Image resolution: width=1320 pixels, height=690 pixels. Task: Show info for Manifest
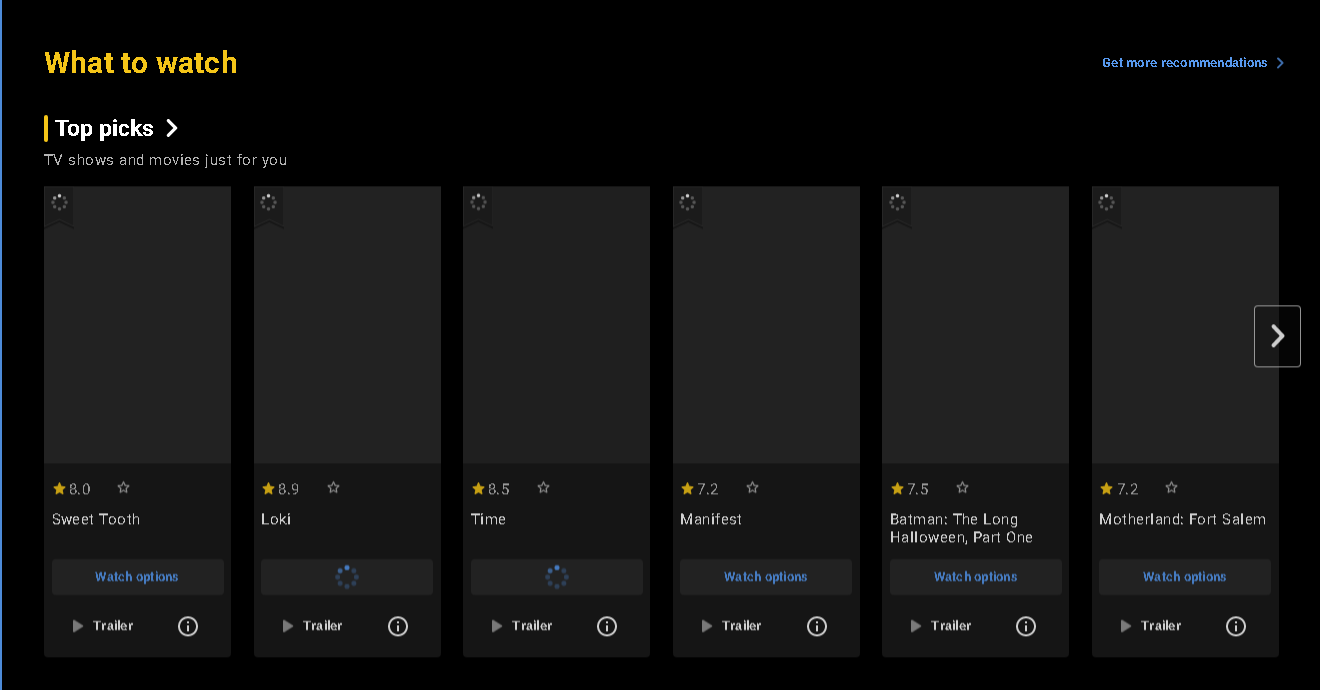817,626
